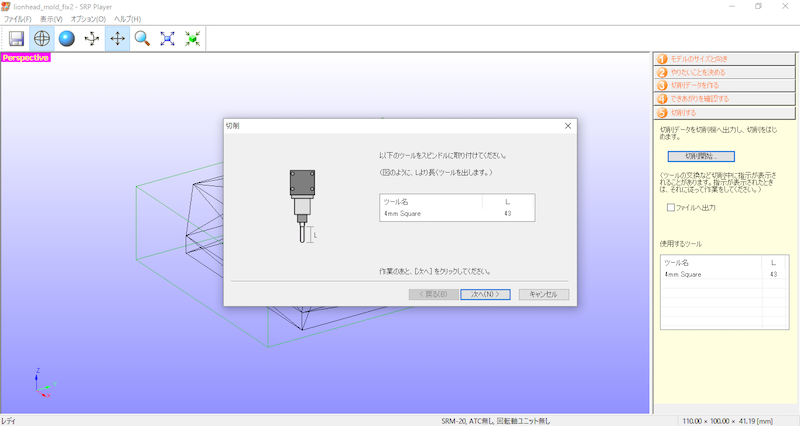
Task: Click L column header in dialog table
Action: 508,202
